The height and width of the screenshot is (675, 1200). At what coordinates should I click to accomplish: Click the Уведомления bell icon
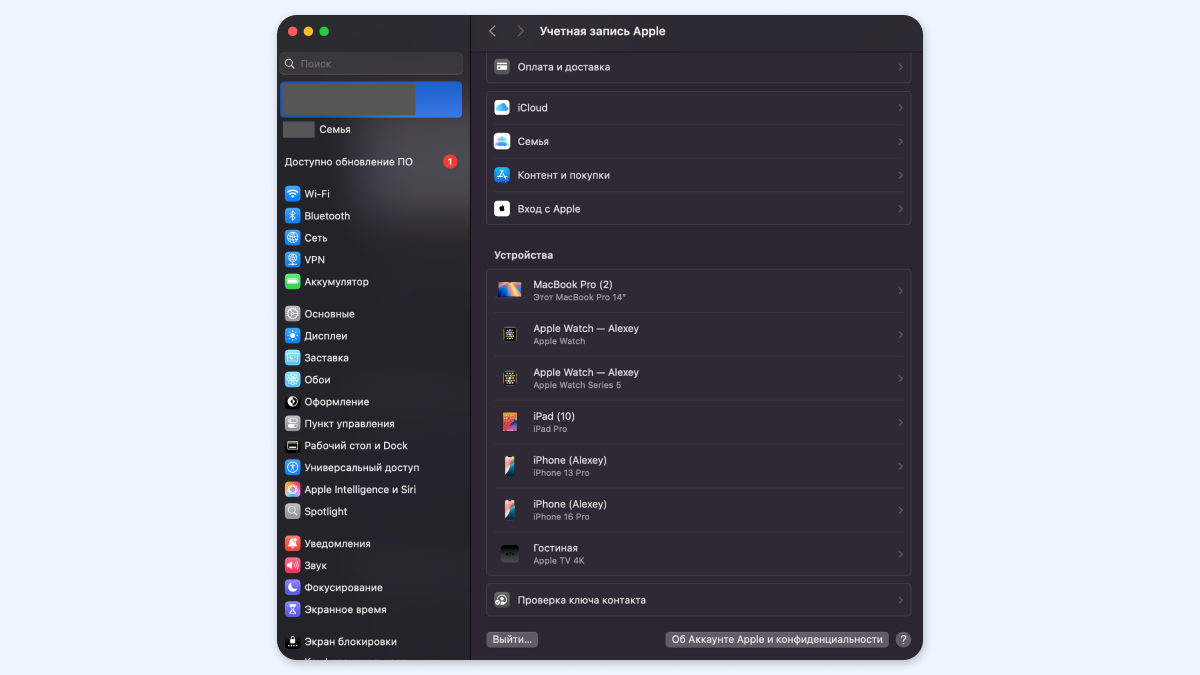click(292, 544)
